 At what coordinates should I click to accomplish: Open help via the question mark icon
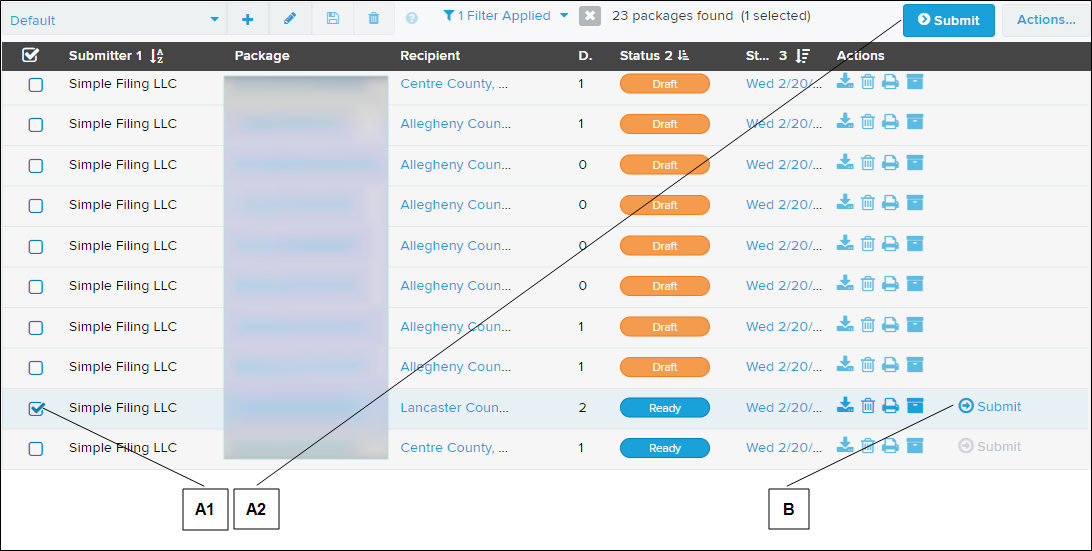point(412,19)
